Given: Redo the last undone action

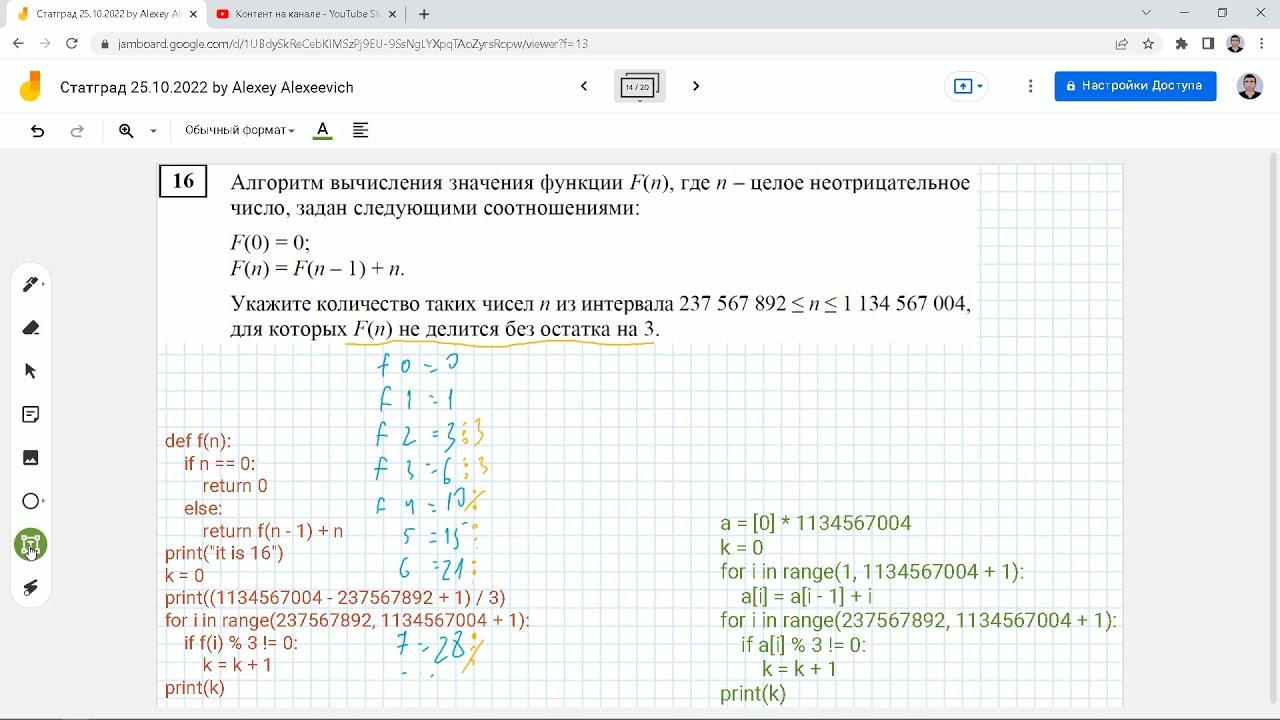Looking at the screenshot, I should point(77,131).
